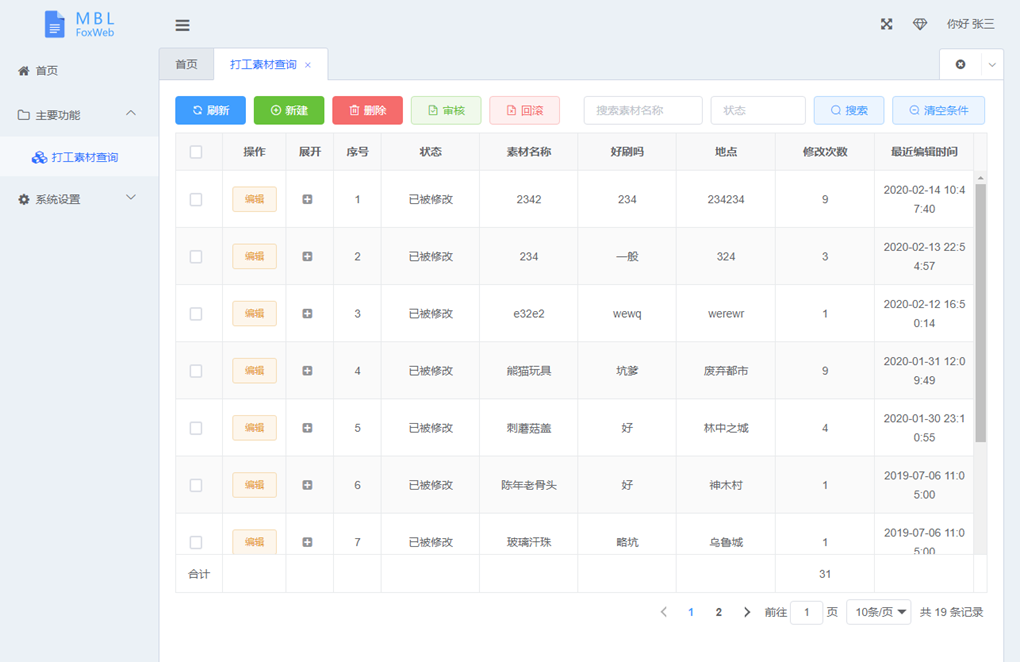Expand row 7 with plus icon
The width and height of the screenshot is (1020, 662).
(x=308, y=542)
